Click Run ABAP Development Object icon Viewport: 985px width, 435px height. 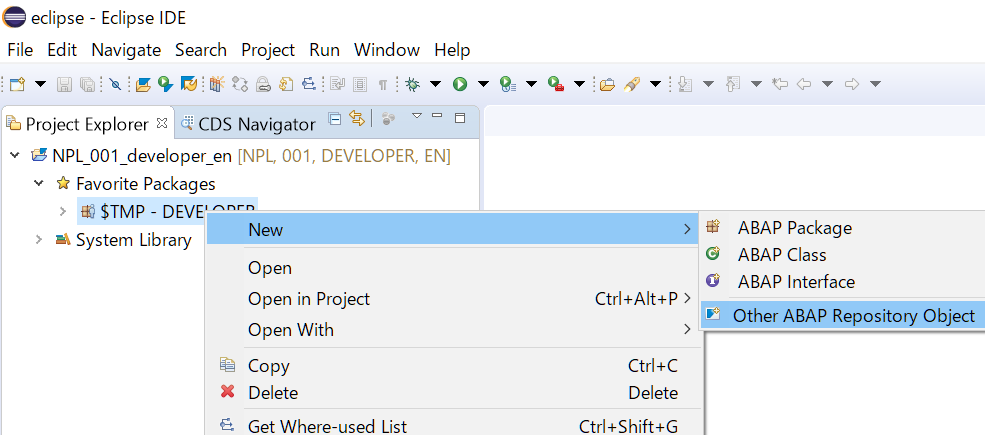[x=166, y=84]
